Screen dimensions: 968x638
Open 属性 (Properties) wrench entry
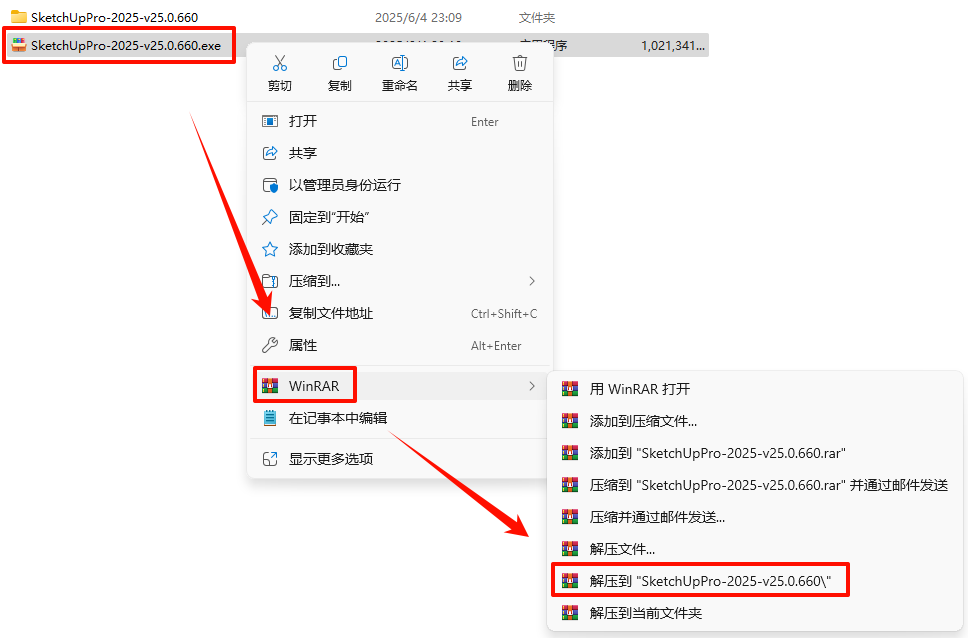399,345
